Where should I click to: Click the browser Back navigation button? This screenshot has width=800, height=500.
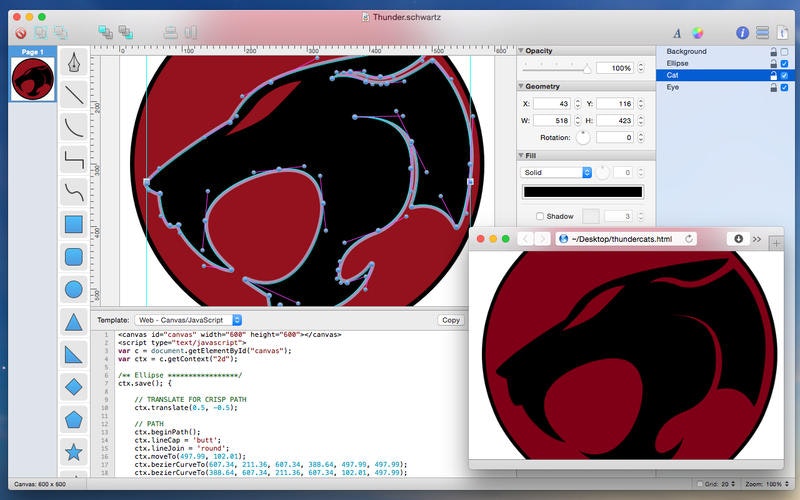525,239
